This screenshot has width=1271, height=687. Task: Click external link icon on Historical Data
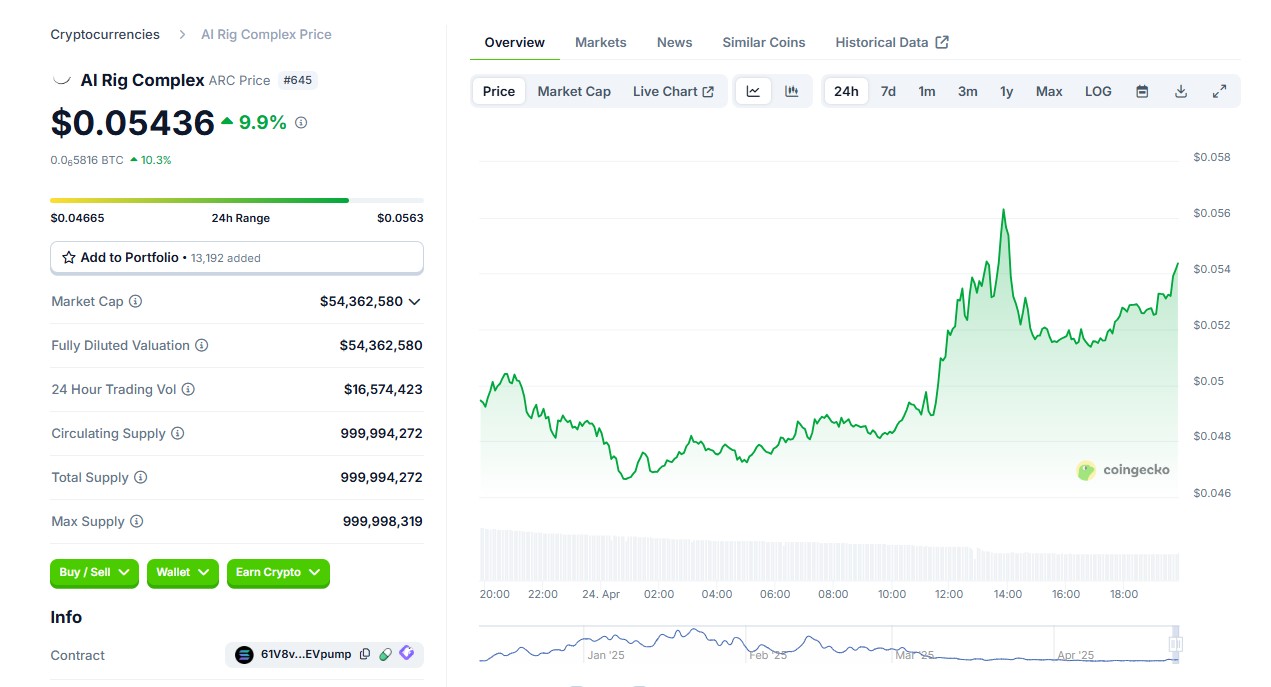[x=942, y=42]
